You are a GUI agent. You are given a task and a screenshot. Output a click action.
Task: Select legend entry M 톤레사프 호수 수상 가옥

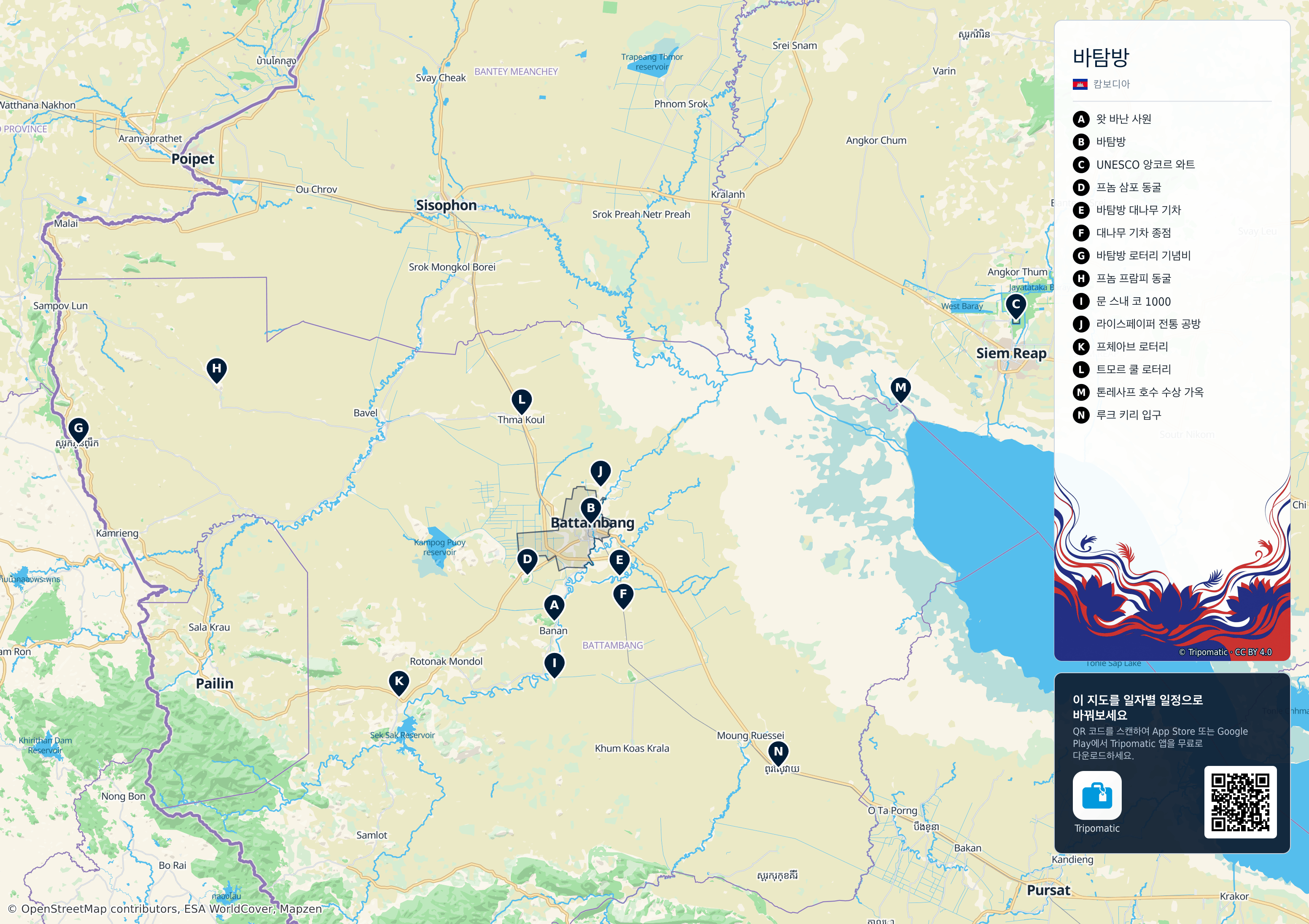1139,392
